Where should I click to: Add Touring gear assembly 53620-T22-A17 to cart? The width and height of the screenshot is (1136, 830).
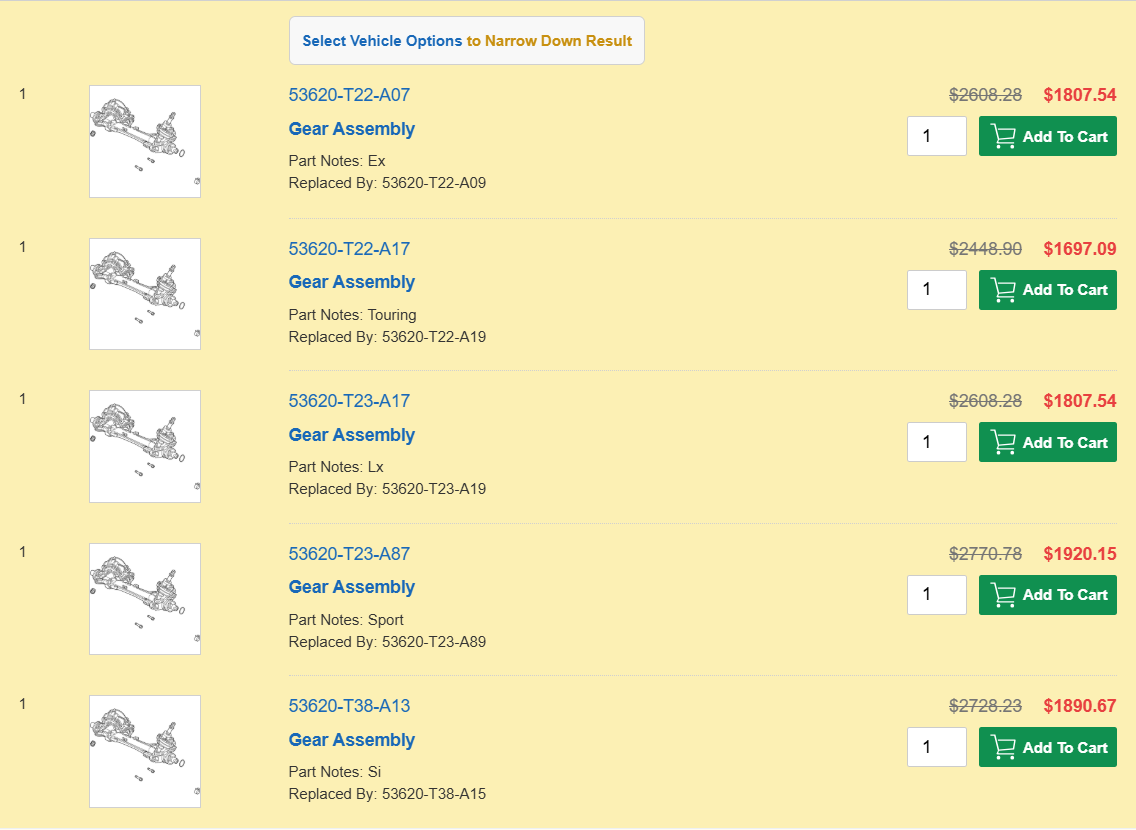(x=1047, y=290)
